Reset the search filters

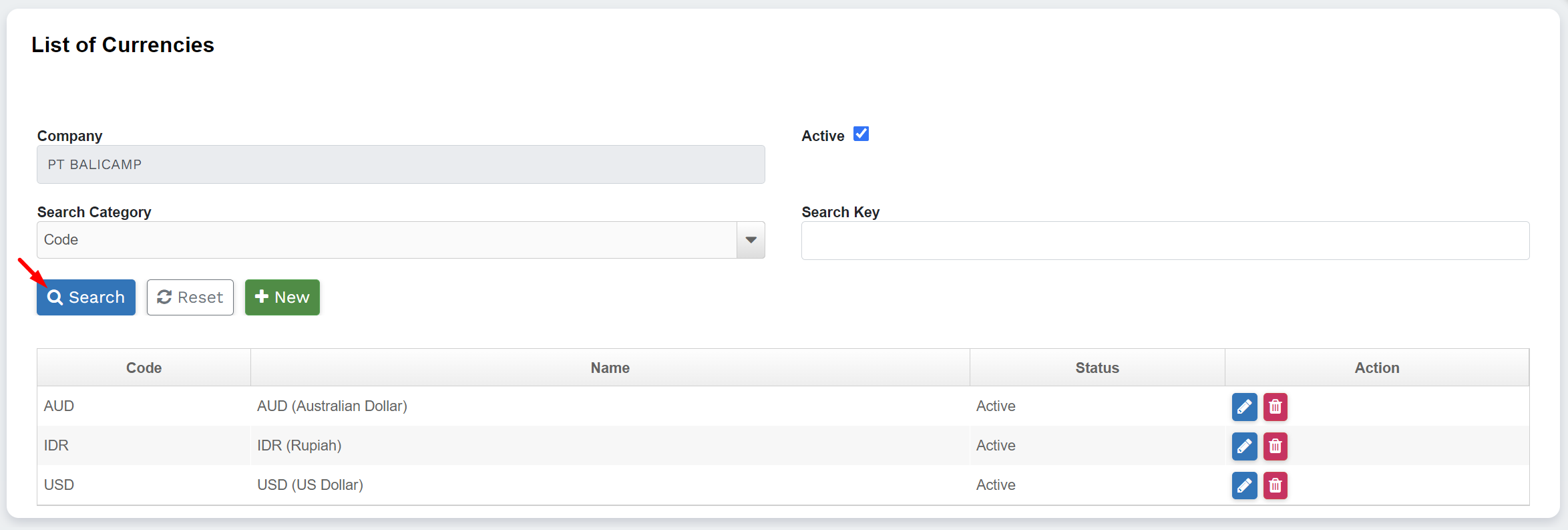190,297
